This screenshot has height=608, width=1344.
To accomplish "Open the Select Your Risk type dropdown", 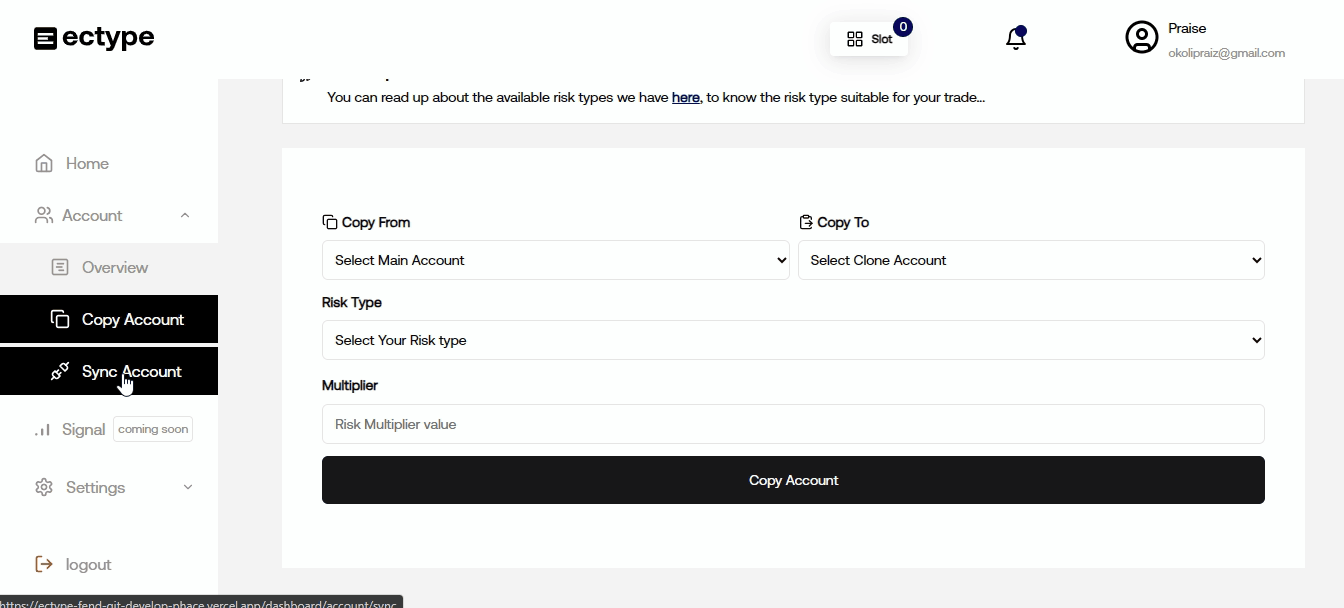I will coord(792,340).
